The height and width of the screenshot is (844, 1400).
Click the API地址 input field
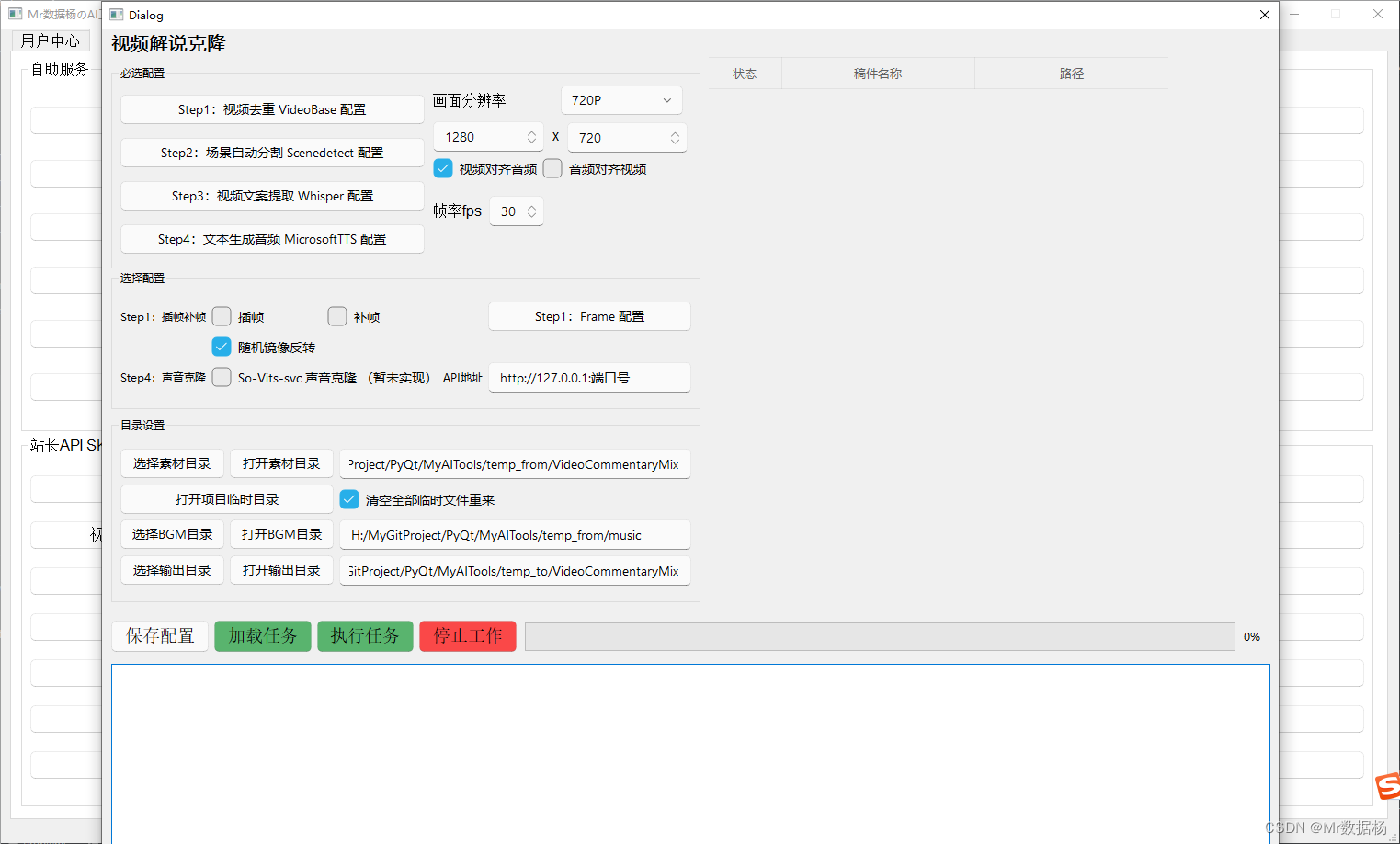pyautogui.click(x=589, y=378)
